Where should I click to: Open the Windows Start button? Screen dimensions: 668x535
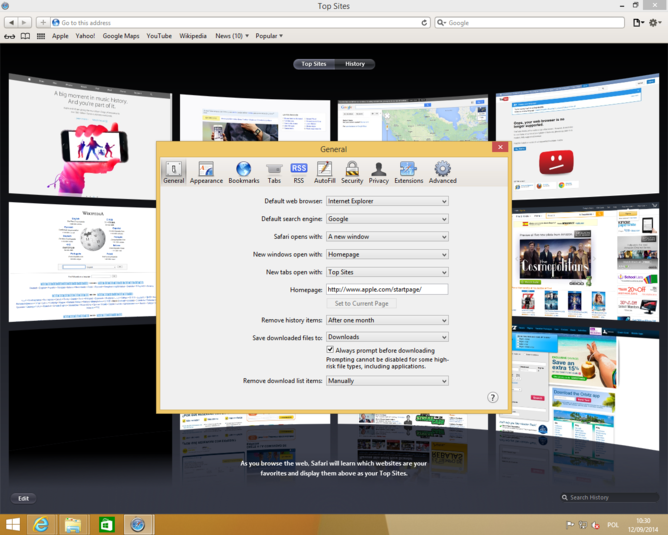tap(13, 524)
